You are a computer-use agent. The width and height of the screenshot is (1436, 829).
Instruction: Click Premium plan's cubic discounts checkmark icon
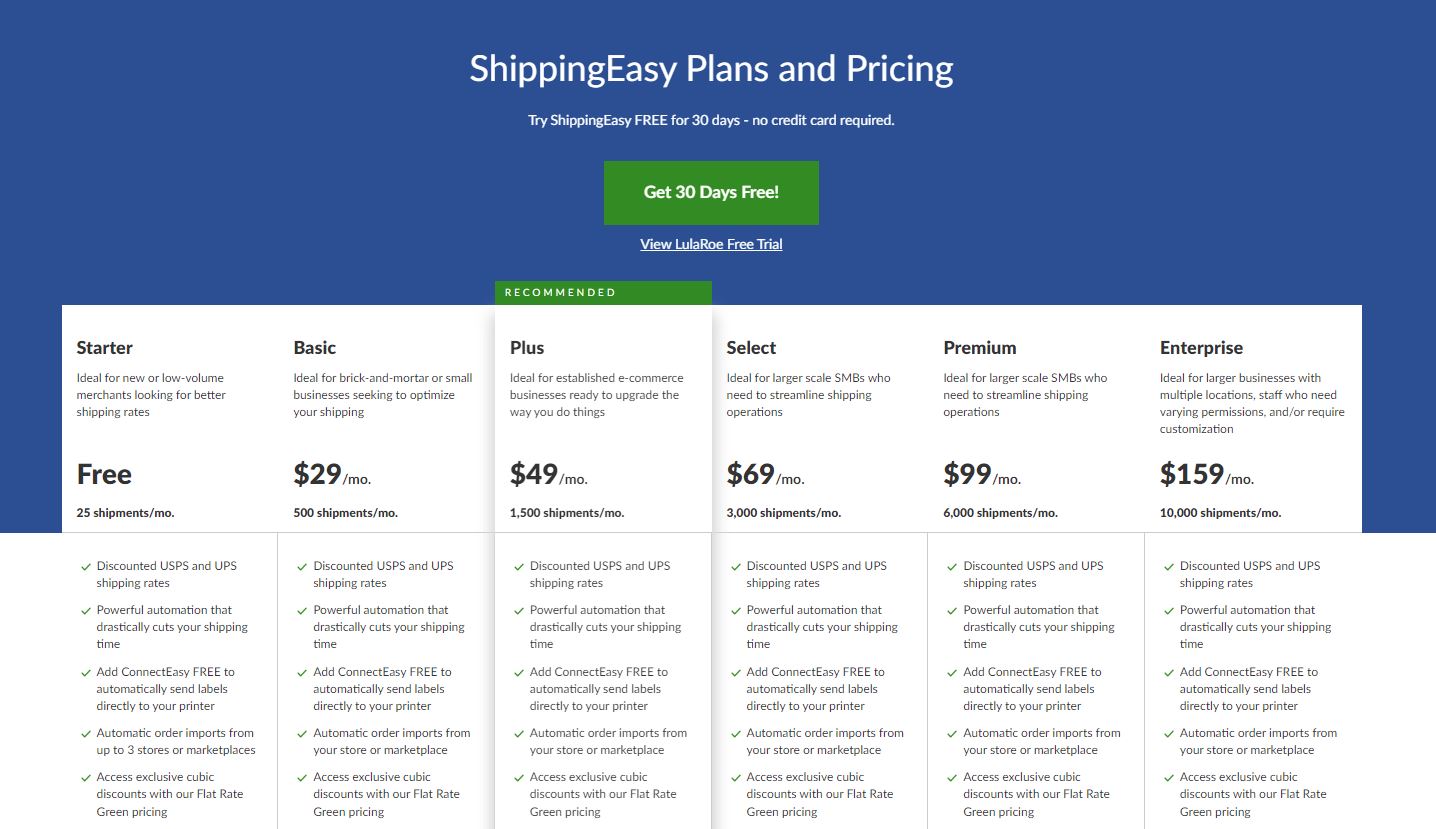953,778
